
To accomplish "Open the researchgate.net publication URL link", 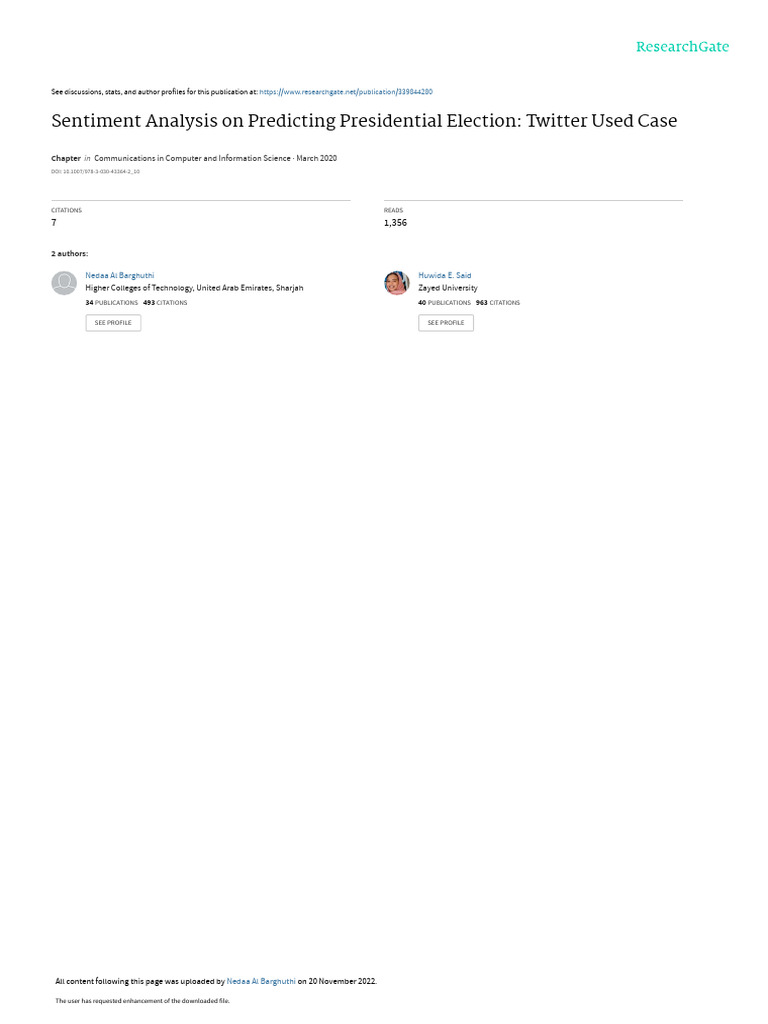I will pos(346,92).
